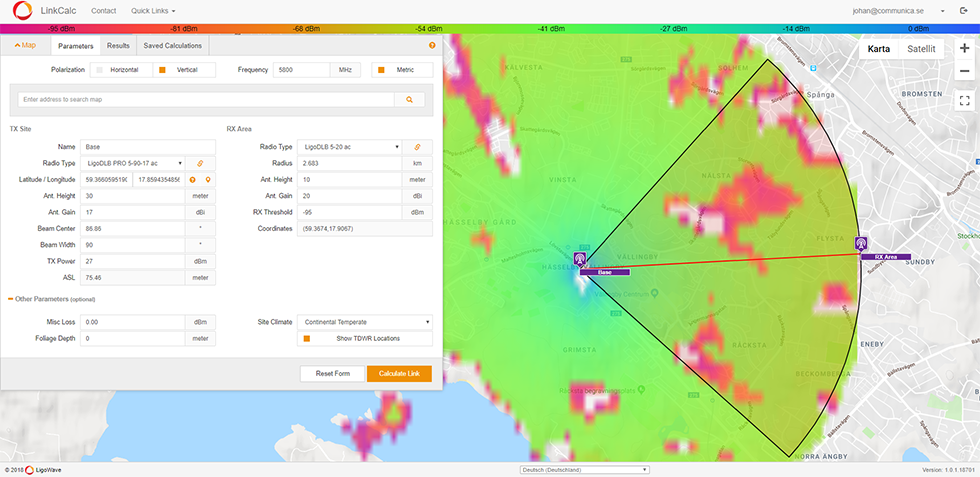Click the RX Area Coordinates field
This screenshot has width=980, height=477.
pyautogui.click(x=365, y=229)
